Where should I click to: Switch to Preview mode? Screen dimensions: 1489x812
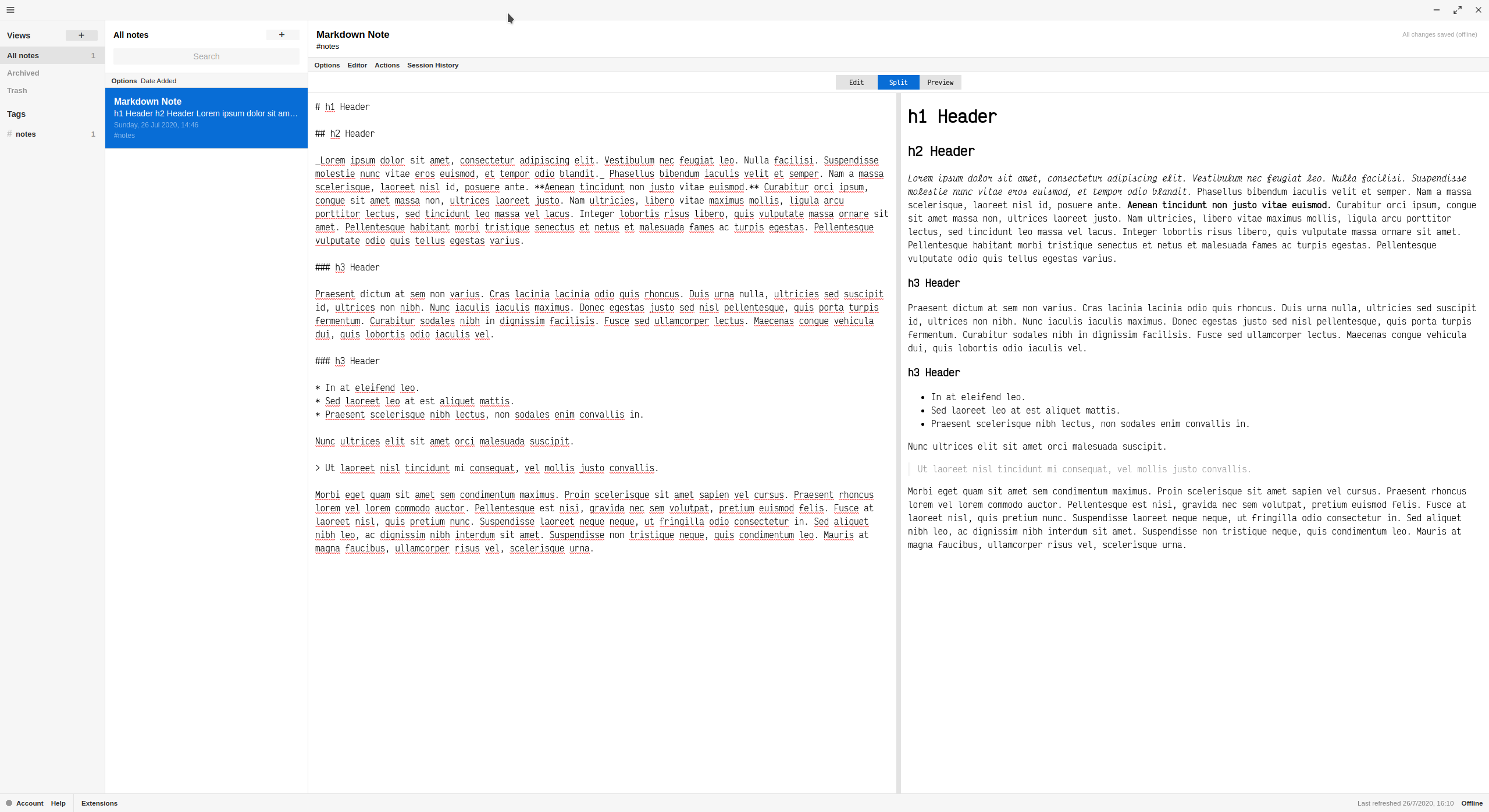coord(941,83)
